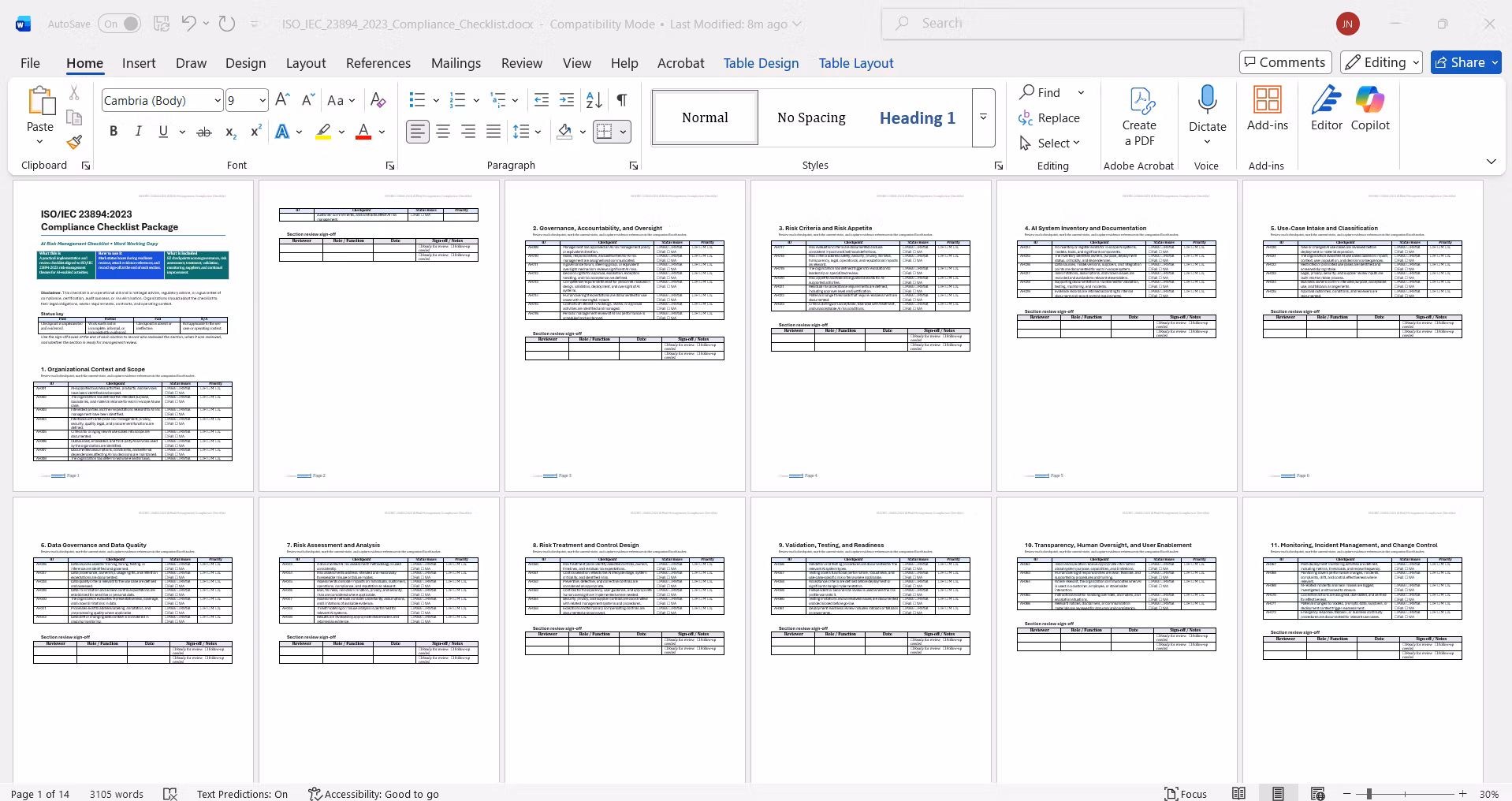Toggle the Focus view mode
1512x801 pixels.
1186,794
